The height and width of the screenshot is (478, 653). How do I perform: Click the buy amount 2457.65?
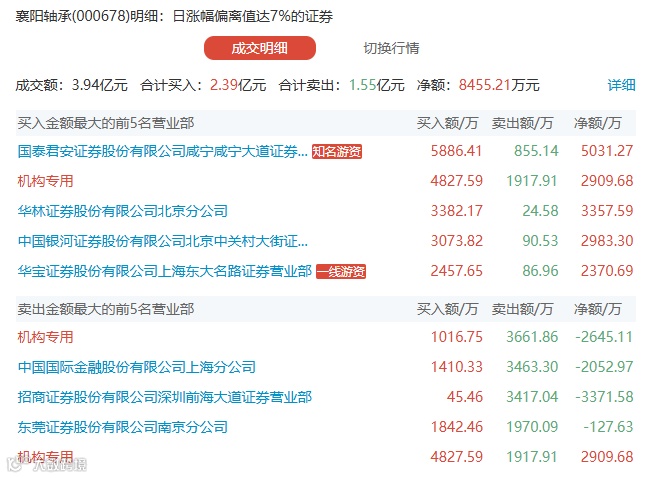coord(456,271)
